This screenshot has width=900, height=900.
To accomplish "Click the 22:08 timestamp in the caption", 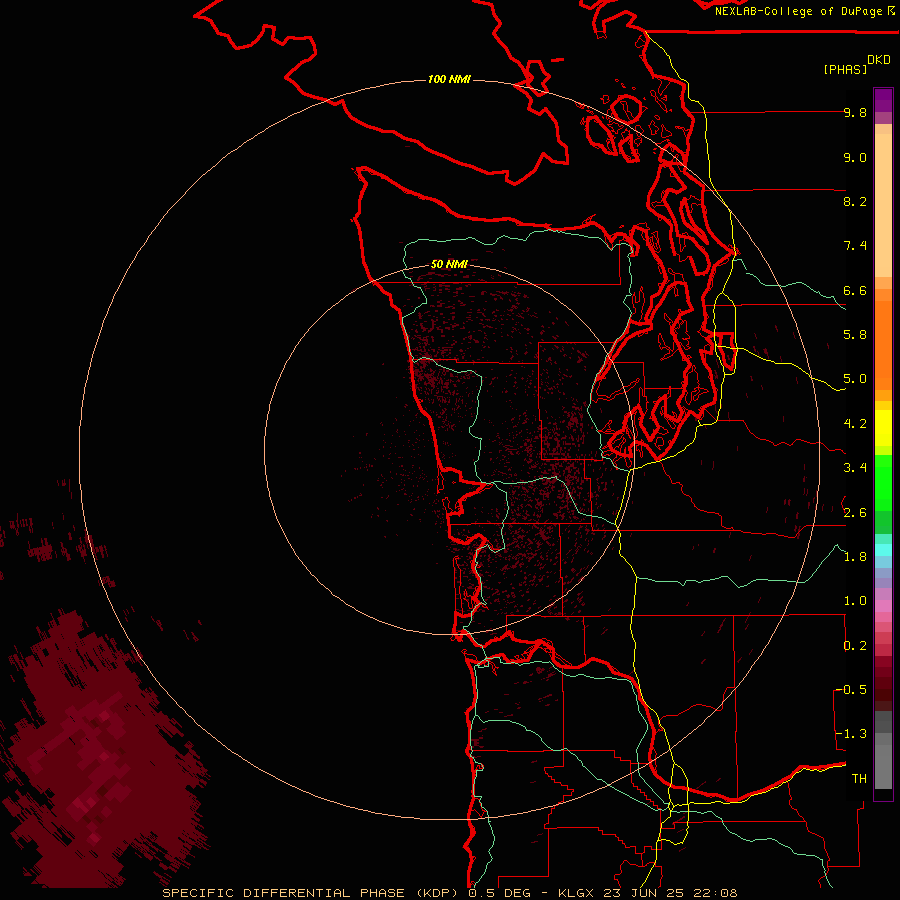I will coord(716,893).
